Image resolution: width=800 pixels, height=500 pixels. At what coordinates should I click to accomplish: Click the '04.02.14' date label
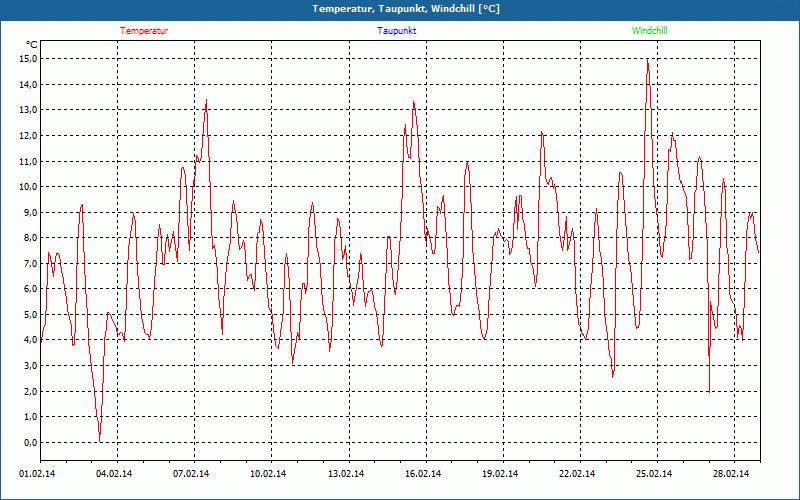click(x=114, y=474)
